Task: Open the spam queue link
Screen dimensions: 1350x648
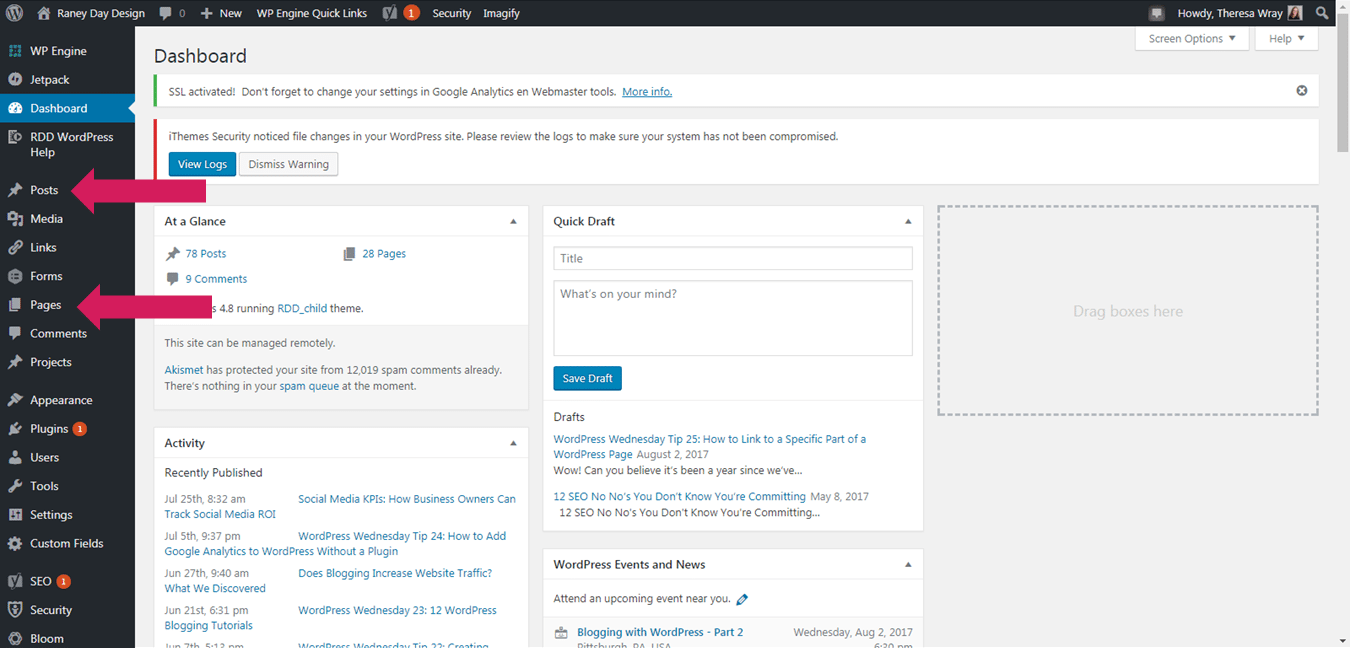Action: [x=309, y=386]
